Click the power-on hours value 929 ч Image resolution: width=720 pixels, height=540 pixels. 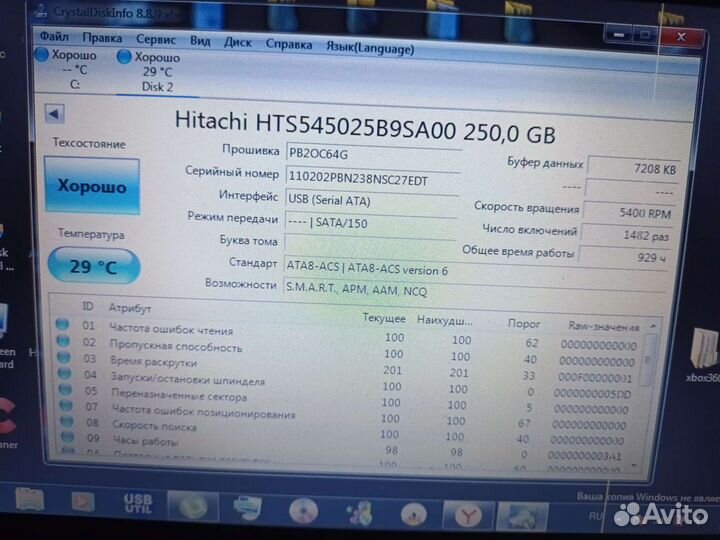click(624, 257)
